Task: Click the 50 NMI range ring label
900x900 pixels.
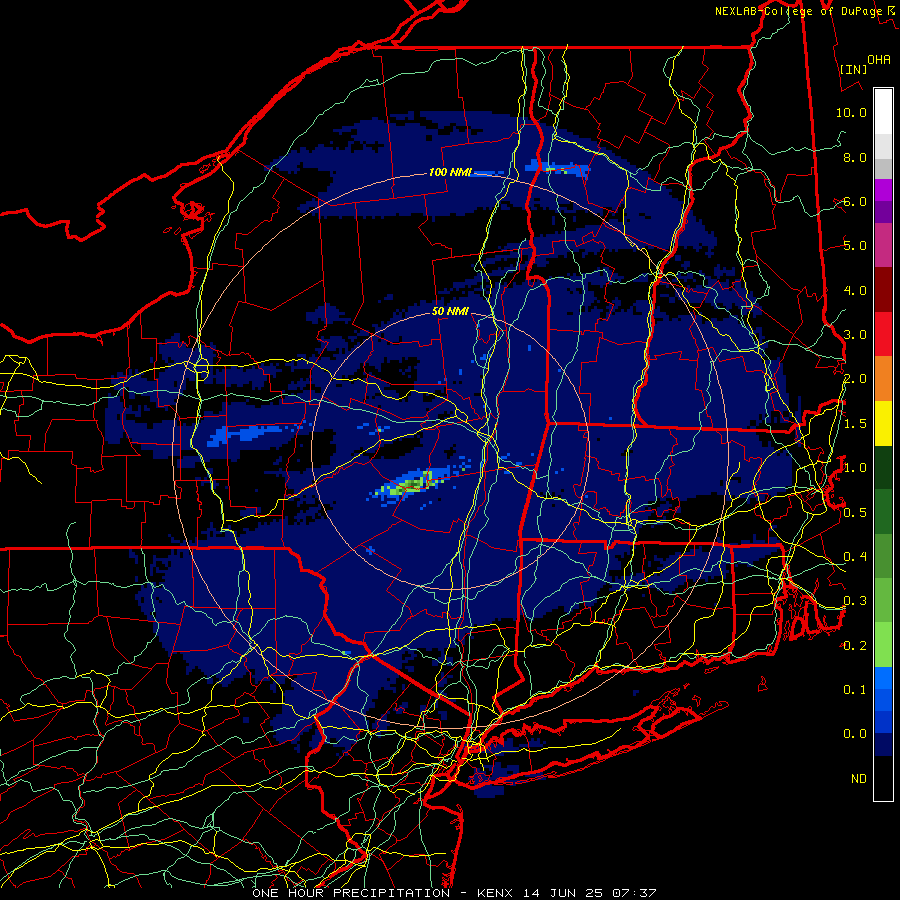Action: coord(450,311)
